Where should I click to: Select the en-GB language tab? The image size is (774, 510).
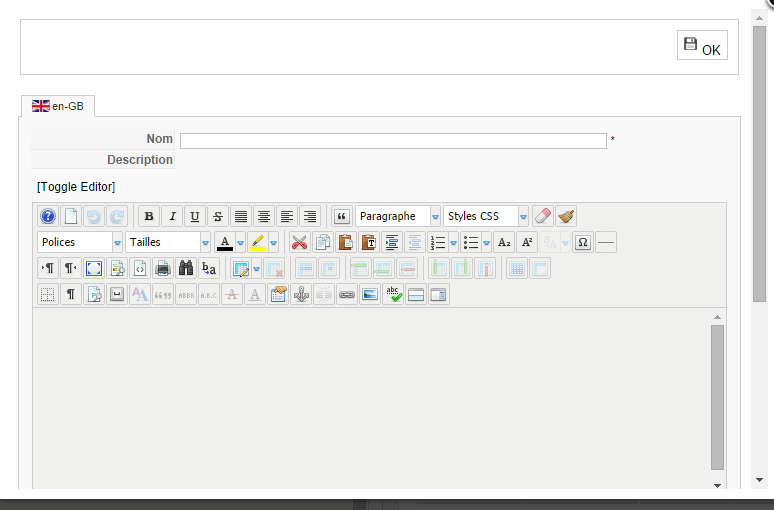[58, 105]
